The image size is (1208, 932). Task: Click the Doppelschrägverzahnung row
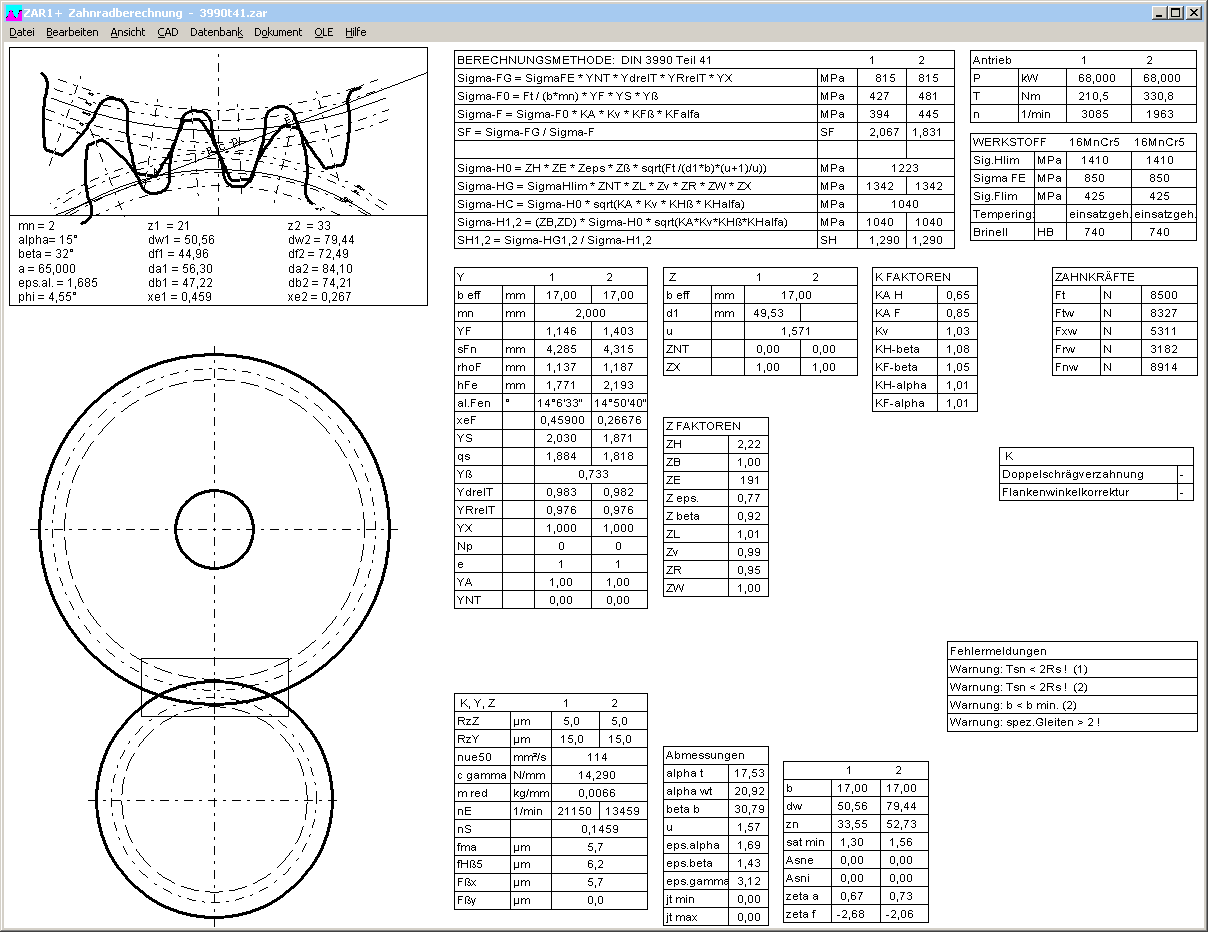click(1087, 475)
